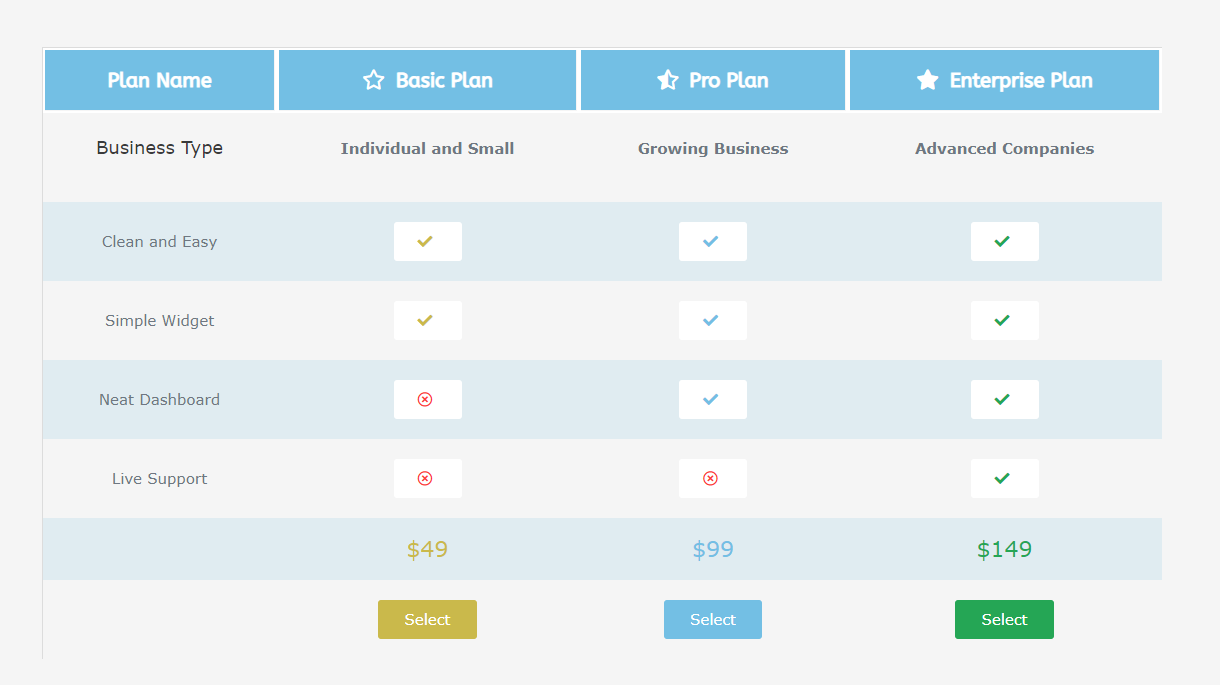Click the red cross for Basic Neat Dashboard
The height and width of the screenshot is (685, 1220).
(425, 400)
